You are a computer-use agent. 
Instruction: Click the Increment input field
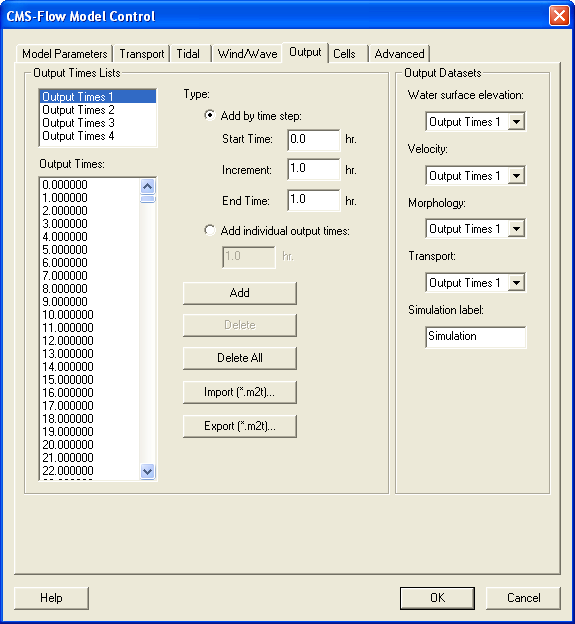point(314,169)
